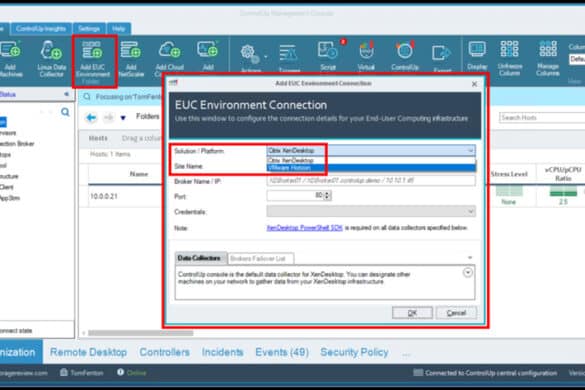This screenshot has height=390, width=585.
Task: Open the Events (49) tab
Action: 282,352
